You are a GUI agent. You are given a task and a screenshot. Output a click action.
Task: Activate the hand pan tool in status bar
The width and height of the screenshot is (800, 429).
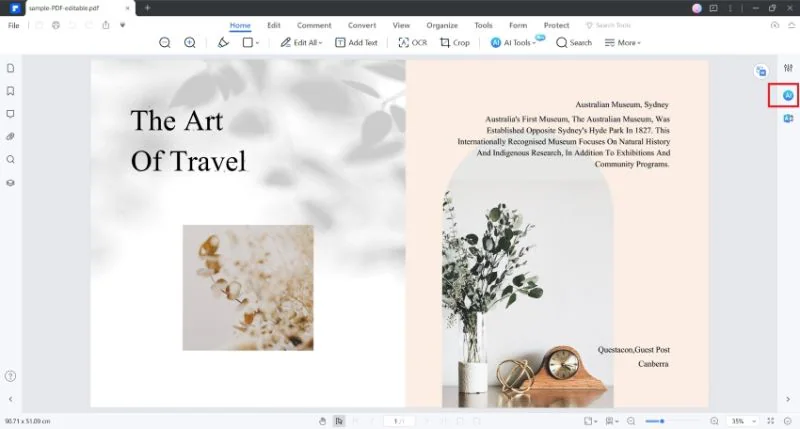click(x=322, y=421)
